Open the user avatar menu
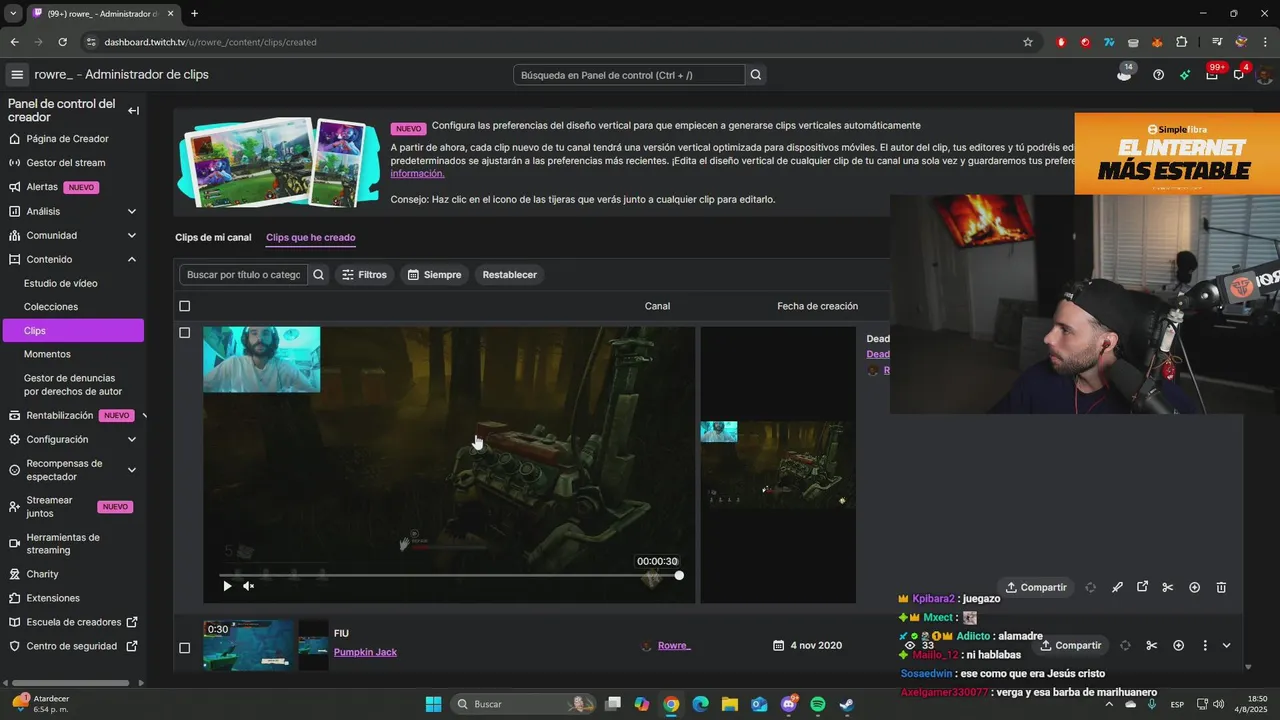 (1264, 75)
